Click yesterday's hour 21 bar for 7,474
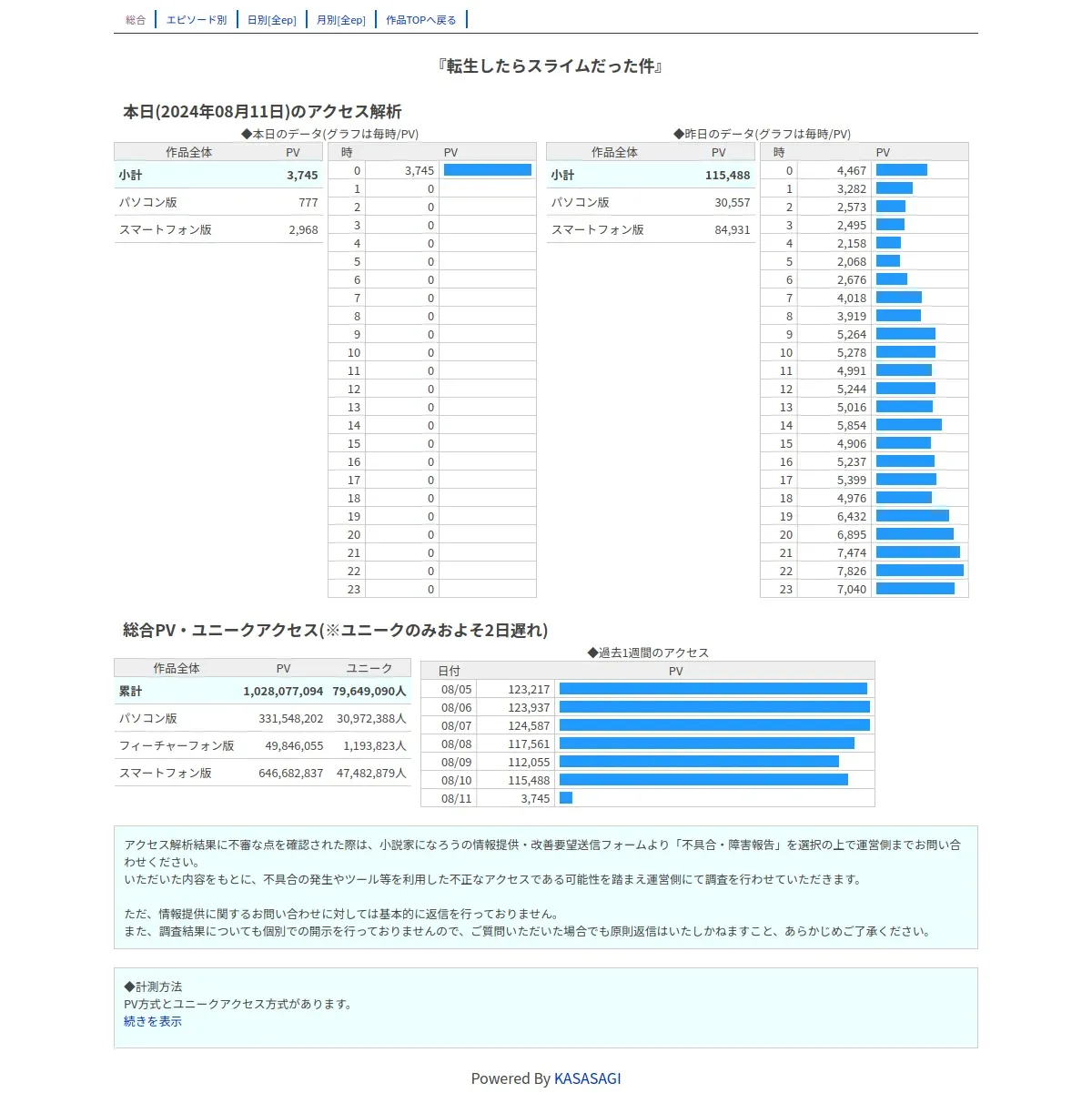The image size is (1092, 1093). point(918,552)
